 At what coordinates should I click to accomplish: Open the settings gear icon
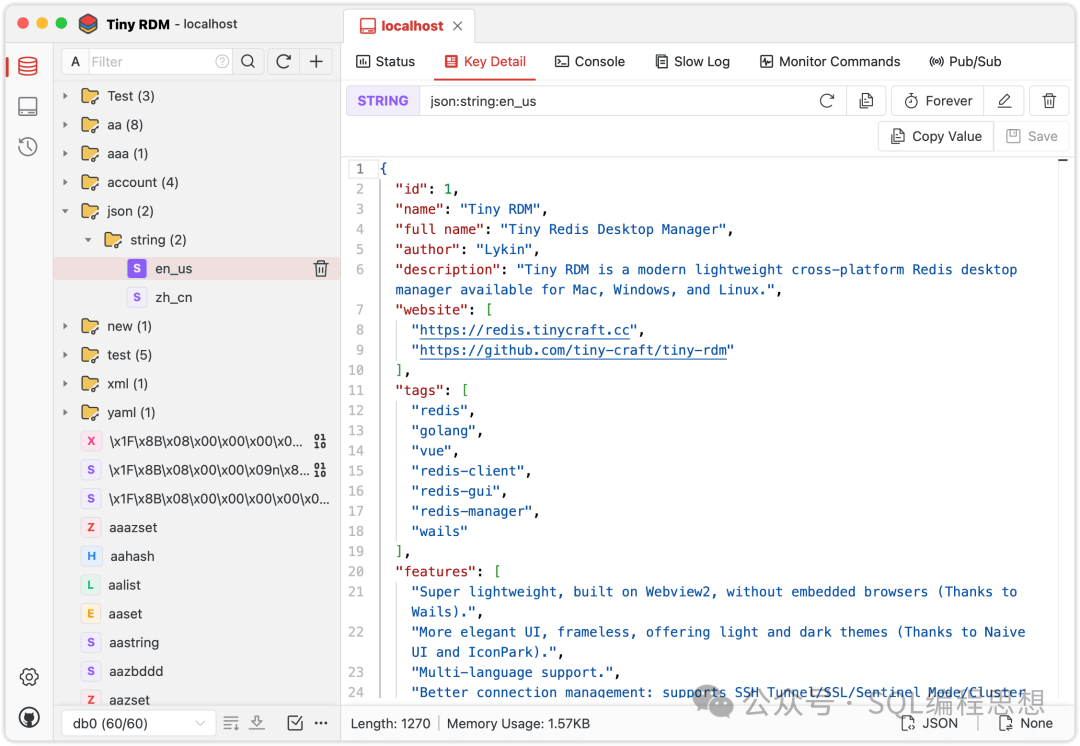tap(29, 677)
